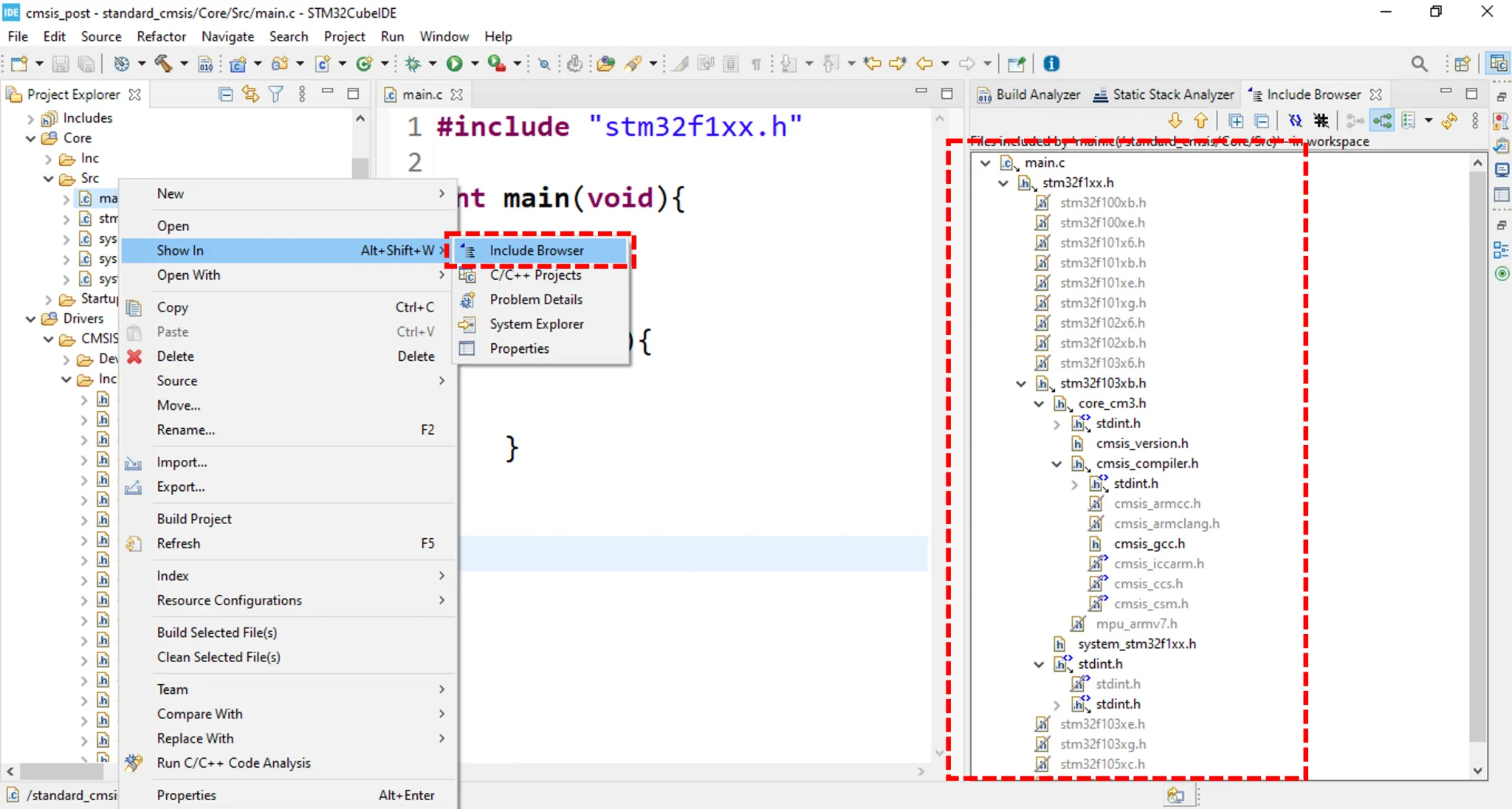
Task: Open the Include Browser view menu dropdown arrow
Action: click(1429, 120)
